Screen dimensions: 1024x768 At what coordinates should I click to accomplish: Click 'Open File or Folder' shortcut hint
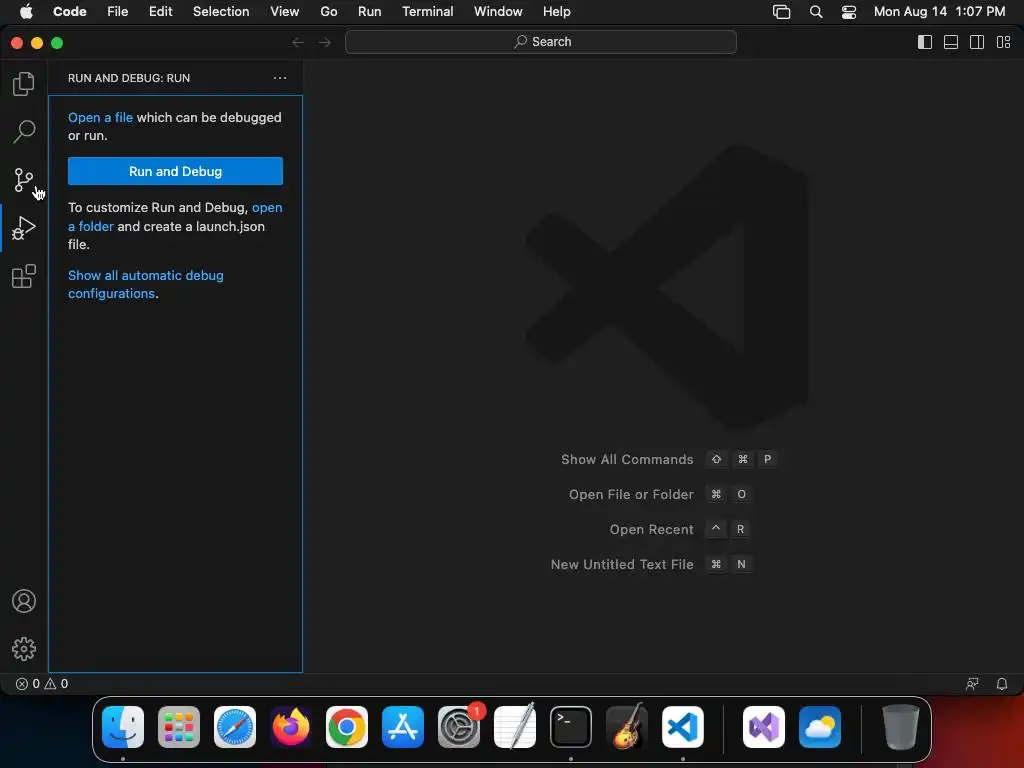(631, 494)
